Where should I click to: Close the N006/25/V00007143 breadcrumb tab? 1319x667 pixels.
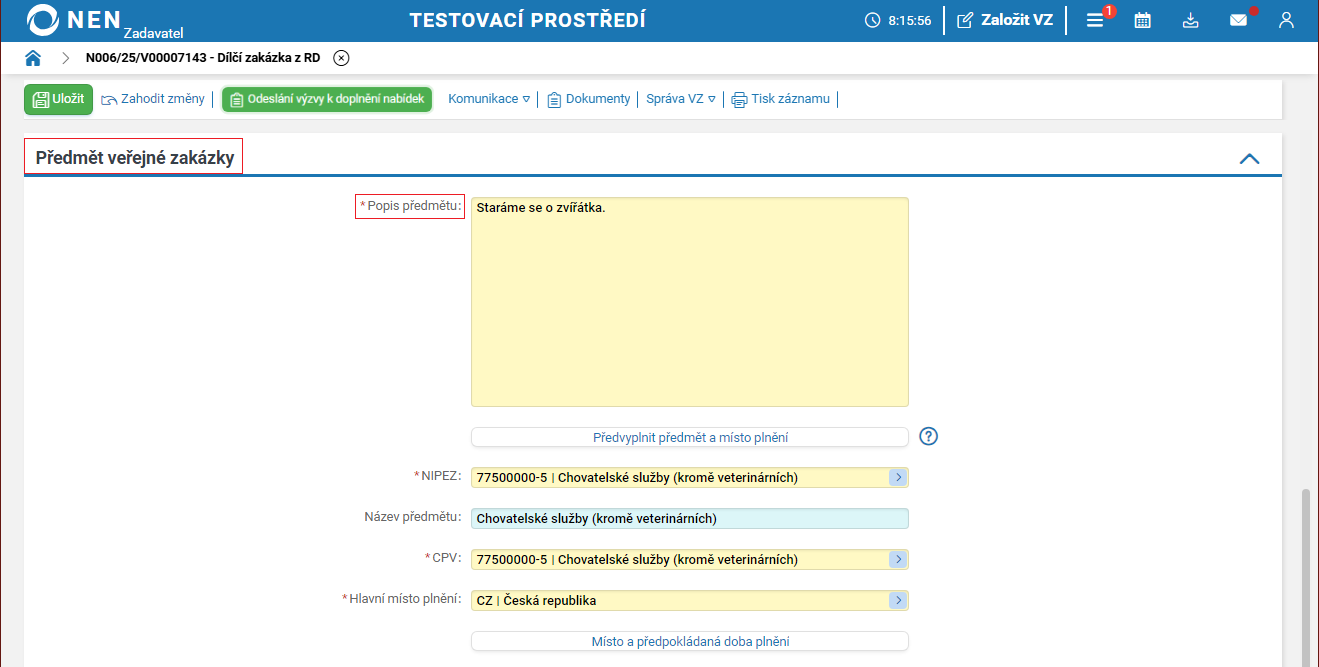[341, 58]
